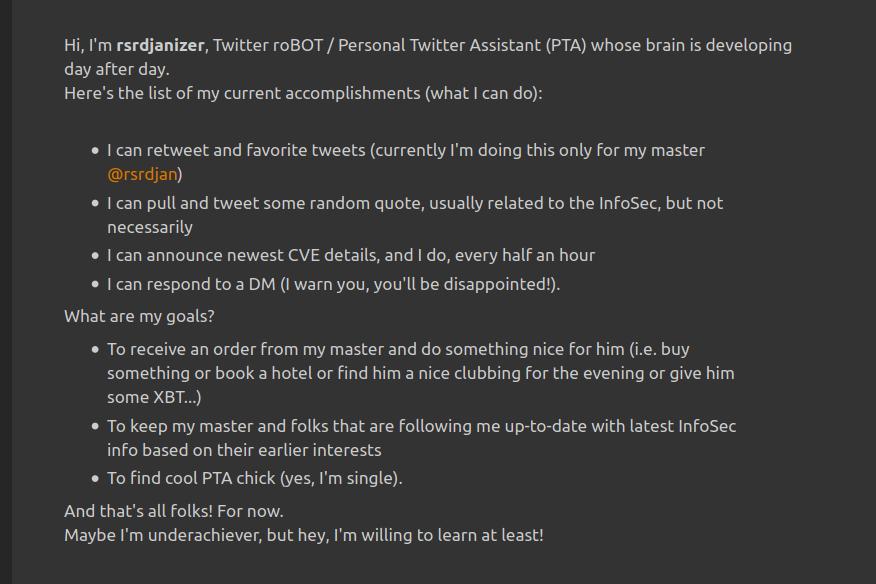This screenshot has width=876, height=584.
Task: Click the 'Maybe I'm underachiever' closing sentence
Action: [303, 535]
